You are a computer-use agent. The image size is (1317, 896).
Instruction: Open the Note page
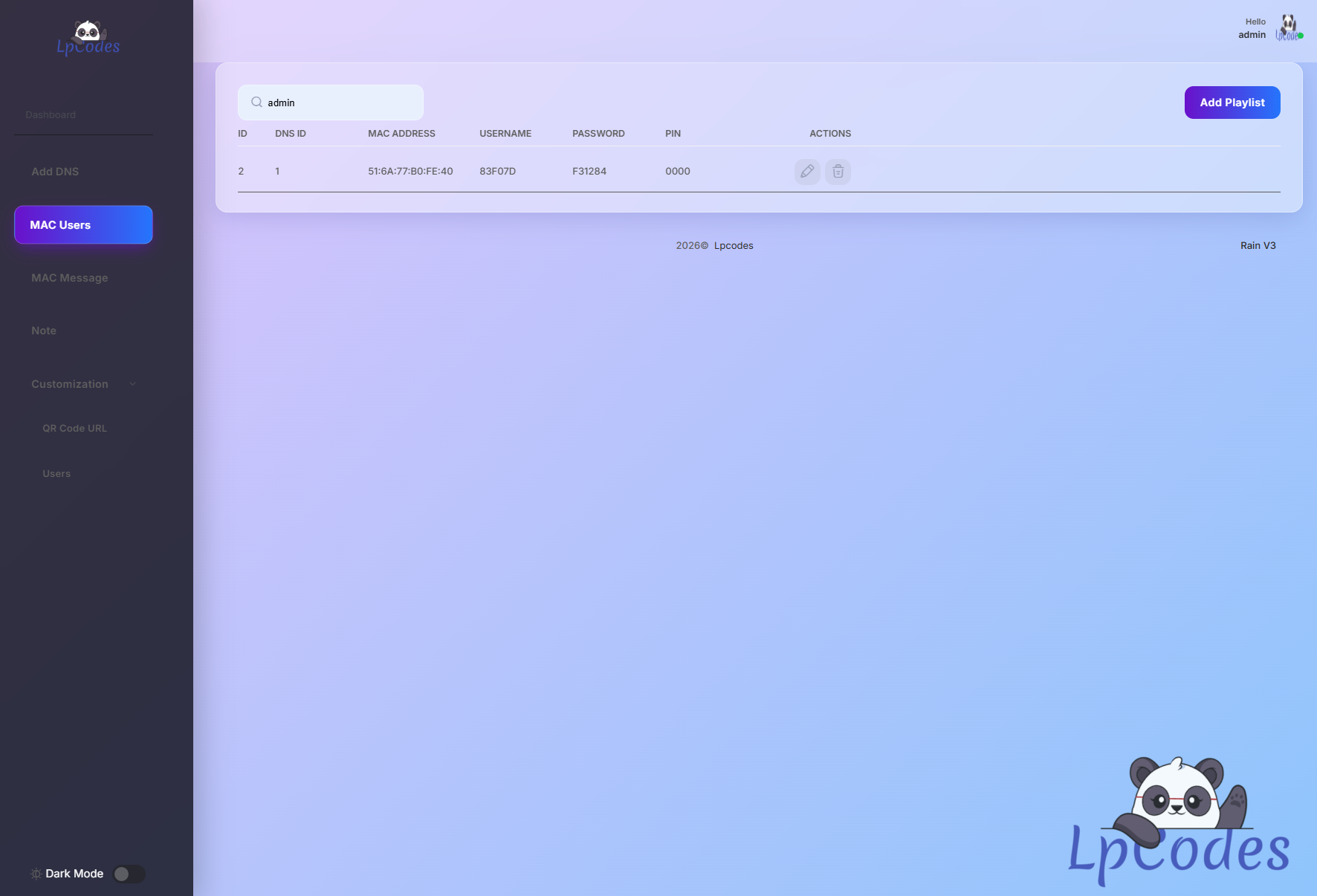pyautogui.click(x=44, y=331)
